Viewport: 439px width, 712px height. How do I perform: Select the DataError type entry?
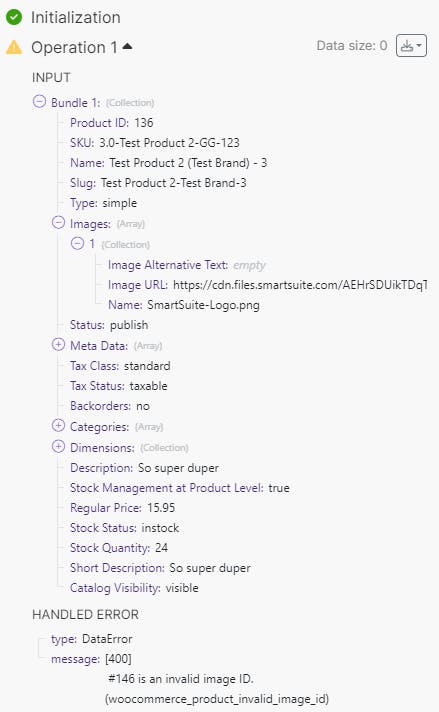pyautogui.click(x=92, y=639)
